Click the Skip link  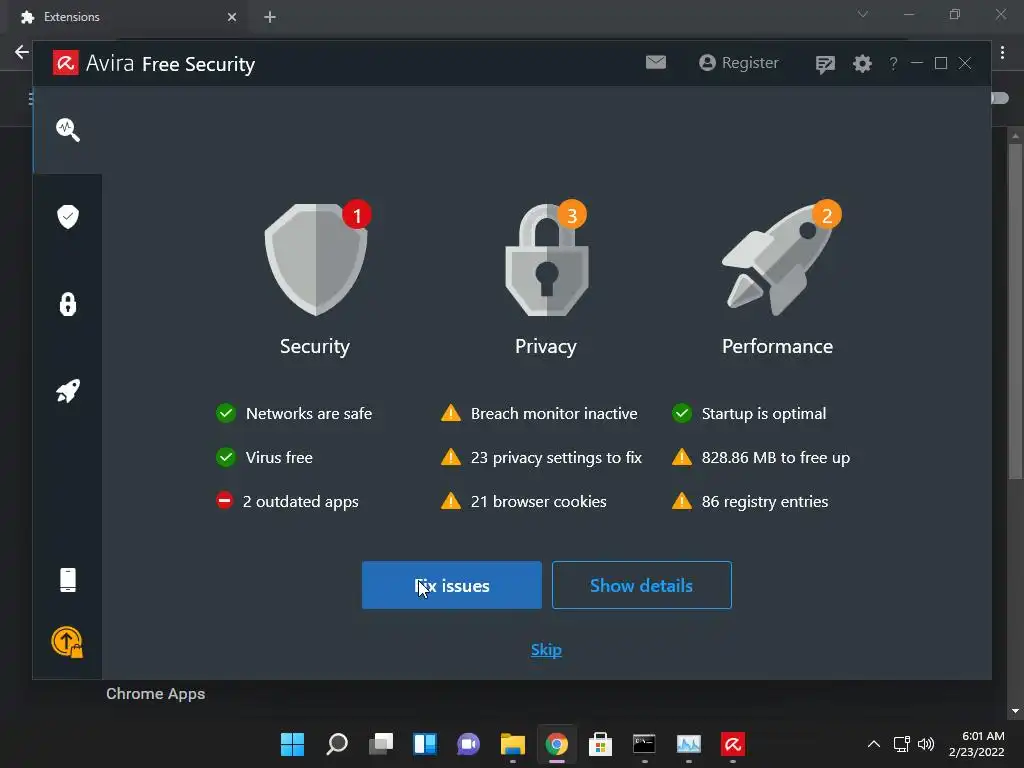click(x=546, y=650)
